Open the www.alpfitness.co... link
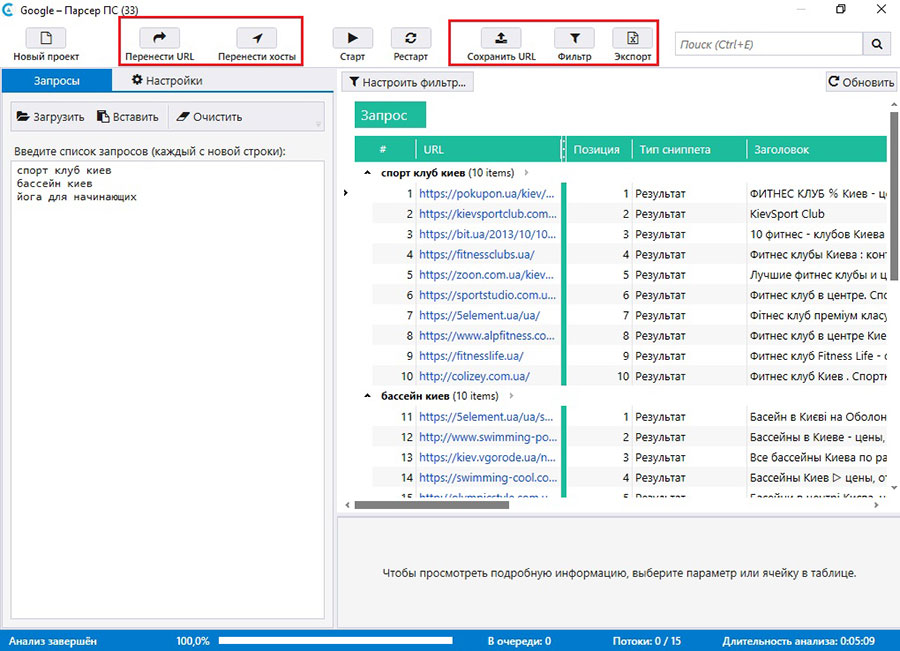This screenshot has height=651, width=900. pyautogui.click(x=487, y=335)
